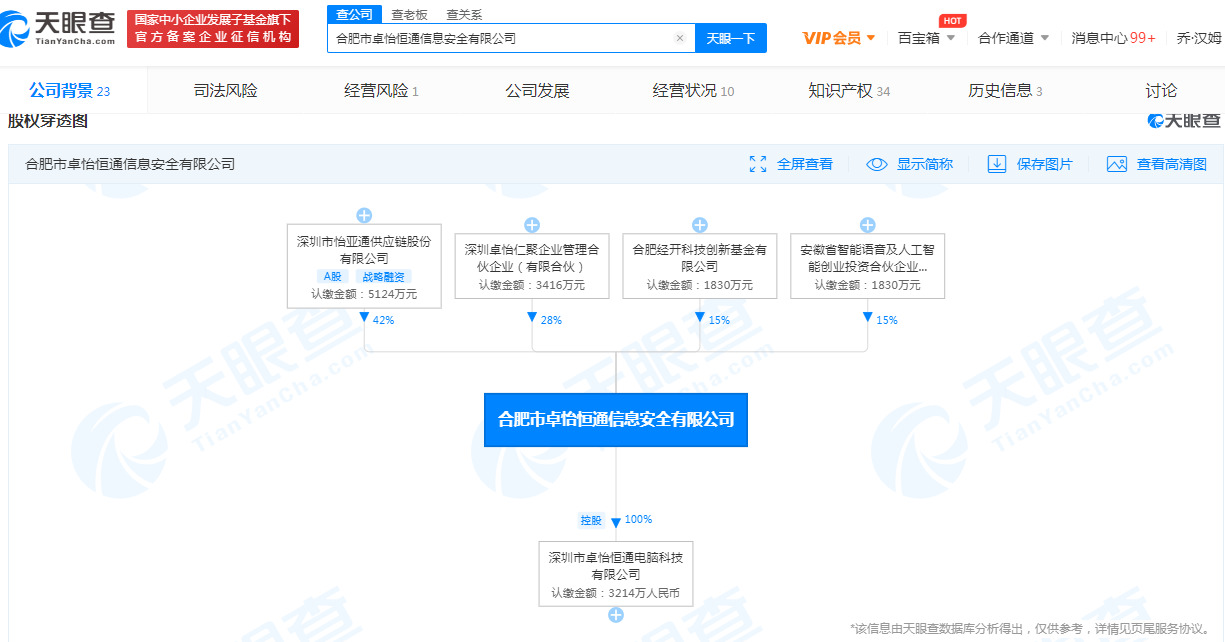The width and height of the screenshot is (1225, 642).
Task: Click the 100% holding percentage
Action: pyautogui.click(x=638, y=519)
